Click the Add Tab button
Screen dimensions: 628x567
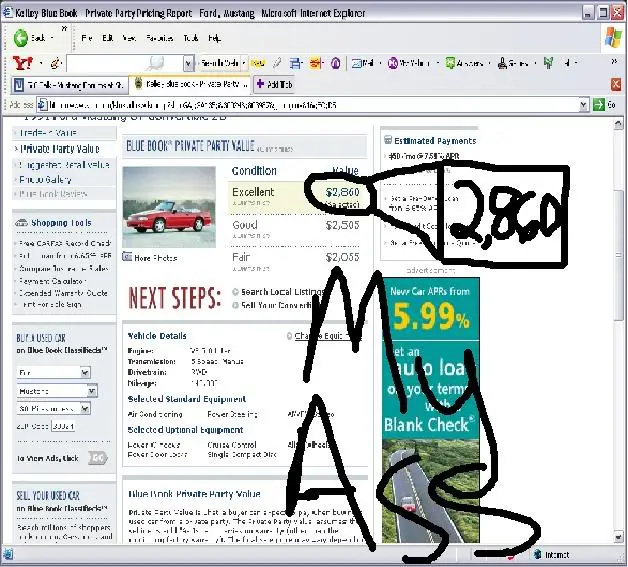[274, 84]
